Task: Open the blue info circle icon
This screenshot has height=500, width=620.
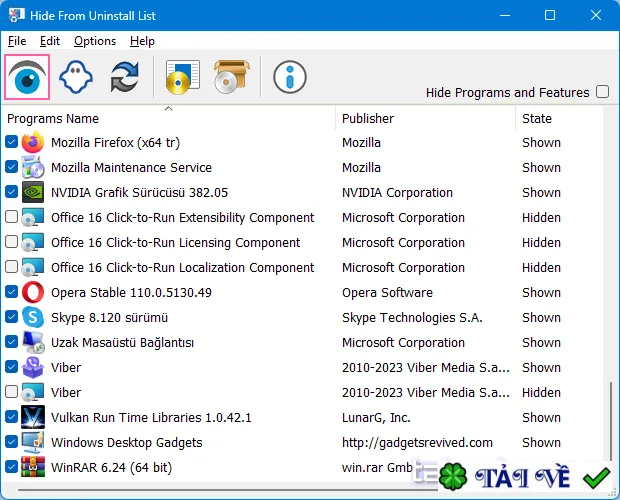Action: [290, 77]
